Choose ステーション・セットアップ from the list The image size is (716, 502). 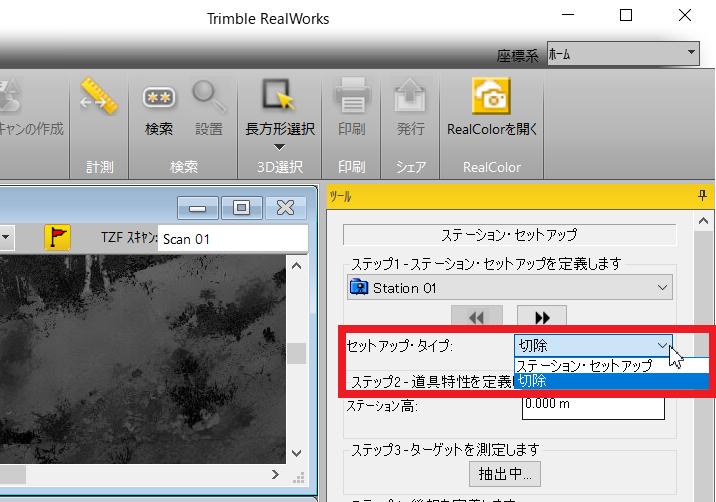611,365
